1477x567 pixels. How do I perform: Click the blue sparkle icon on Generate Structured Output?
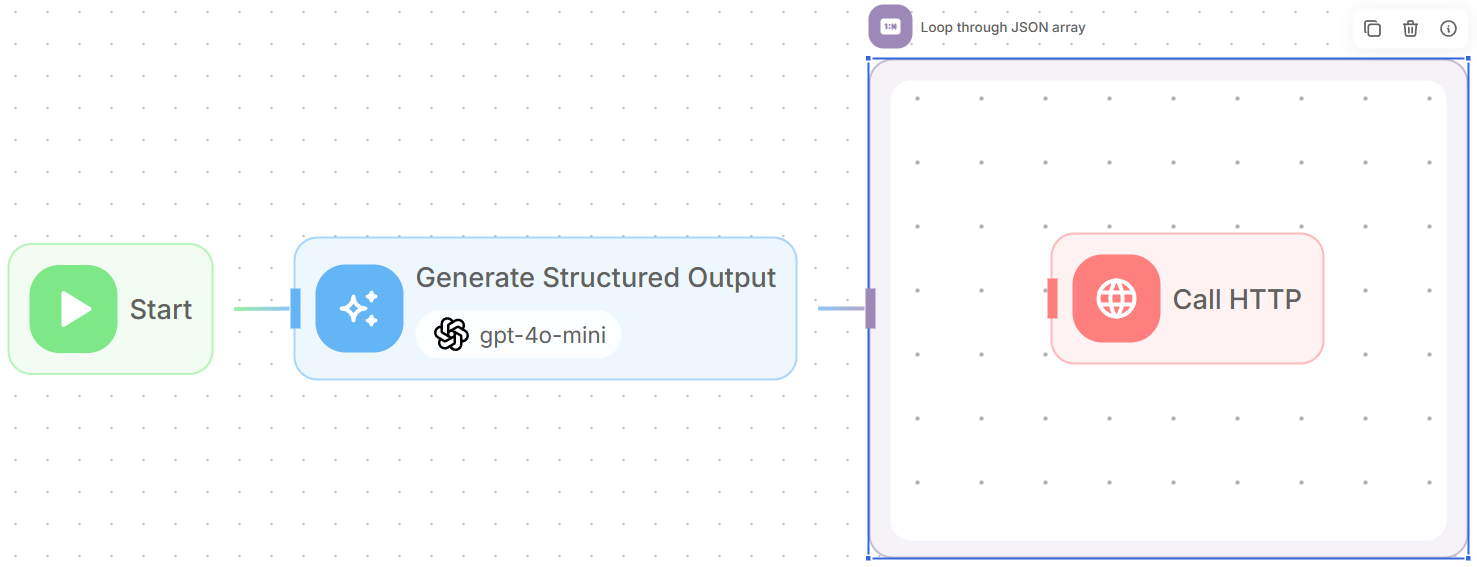click(x=359, y=308)
